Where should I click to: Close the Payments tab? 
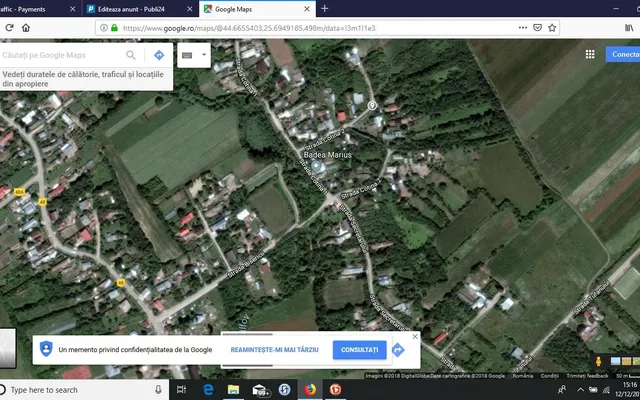tap(72, 9)
